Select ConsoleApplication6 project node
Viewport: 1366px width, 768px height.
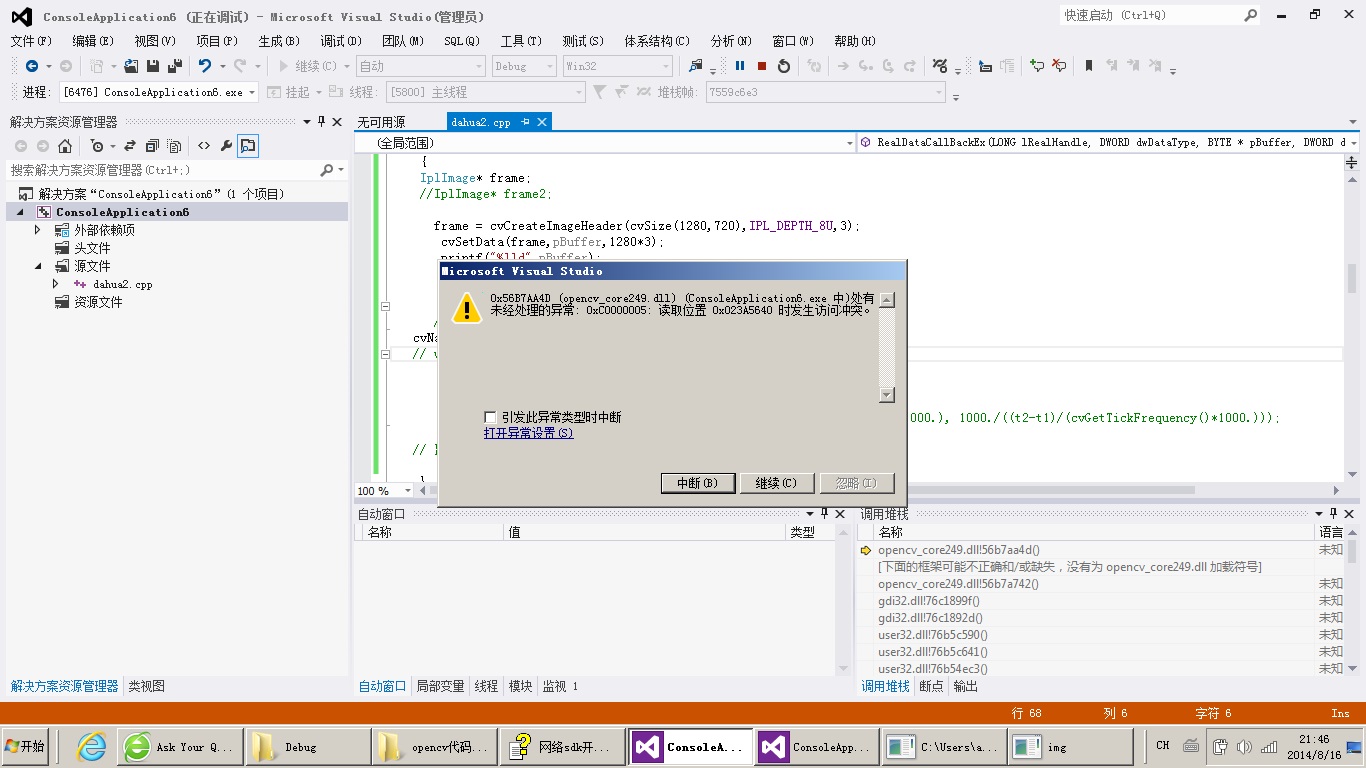point(122,212)
